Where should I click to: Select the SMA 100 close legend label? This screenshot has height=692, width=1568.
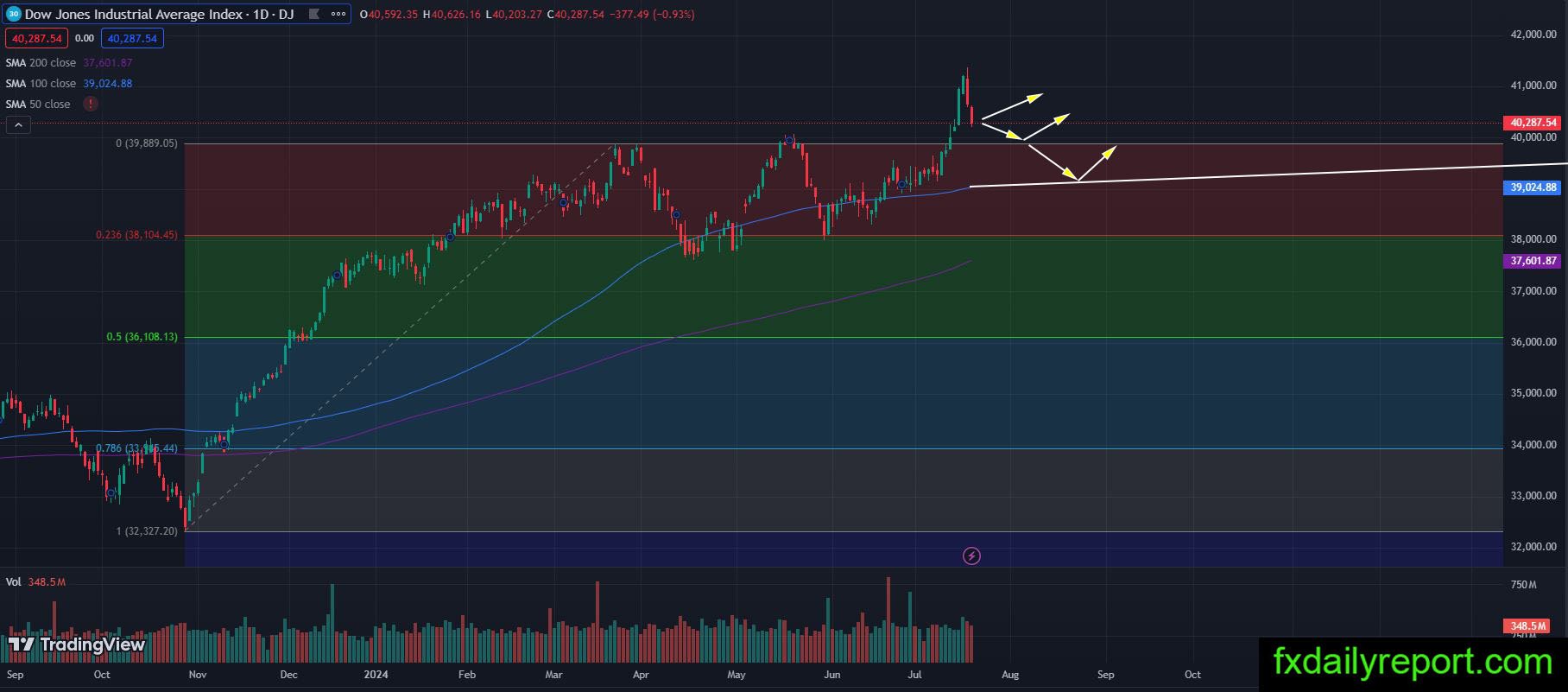pos(41,83)
